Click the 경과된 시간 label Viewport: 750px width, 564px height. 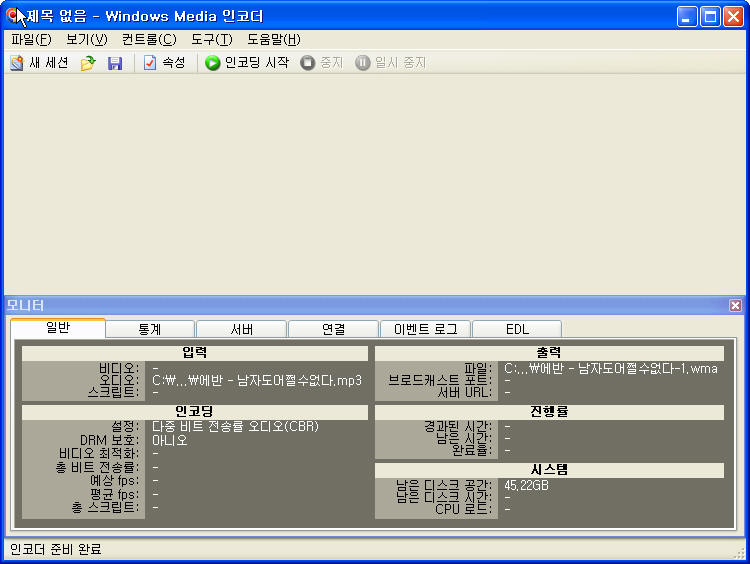click(x=457, y=426)
